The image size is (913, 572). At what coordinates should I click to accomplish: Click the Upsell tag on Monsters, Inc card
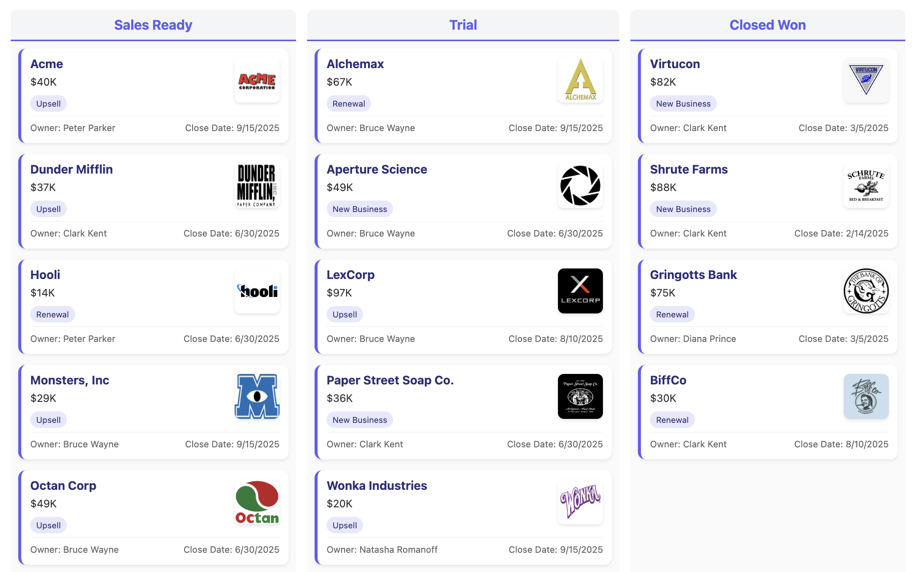tap(48, 420)
